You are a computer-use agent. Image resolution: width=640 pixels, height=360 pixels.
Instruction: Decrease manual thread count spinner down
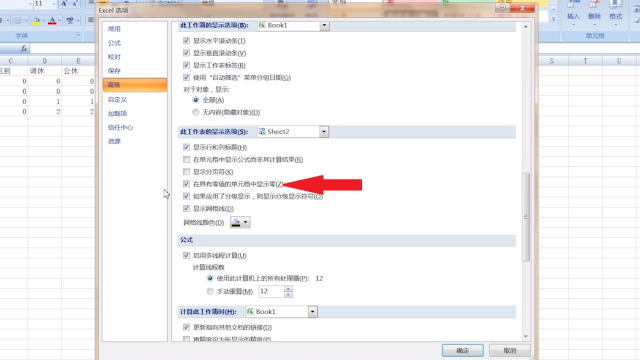coord(288,294)
